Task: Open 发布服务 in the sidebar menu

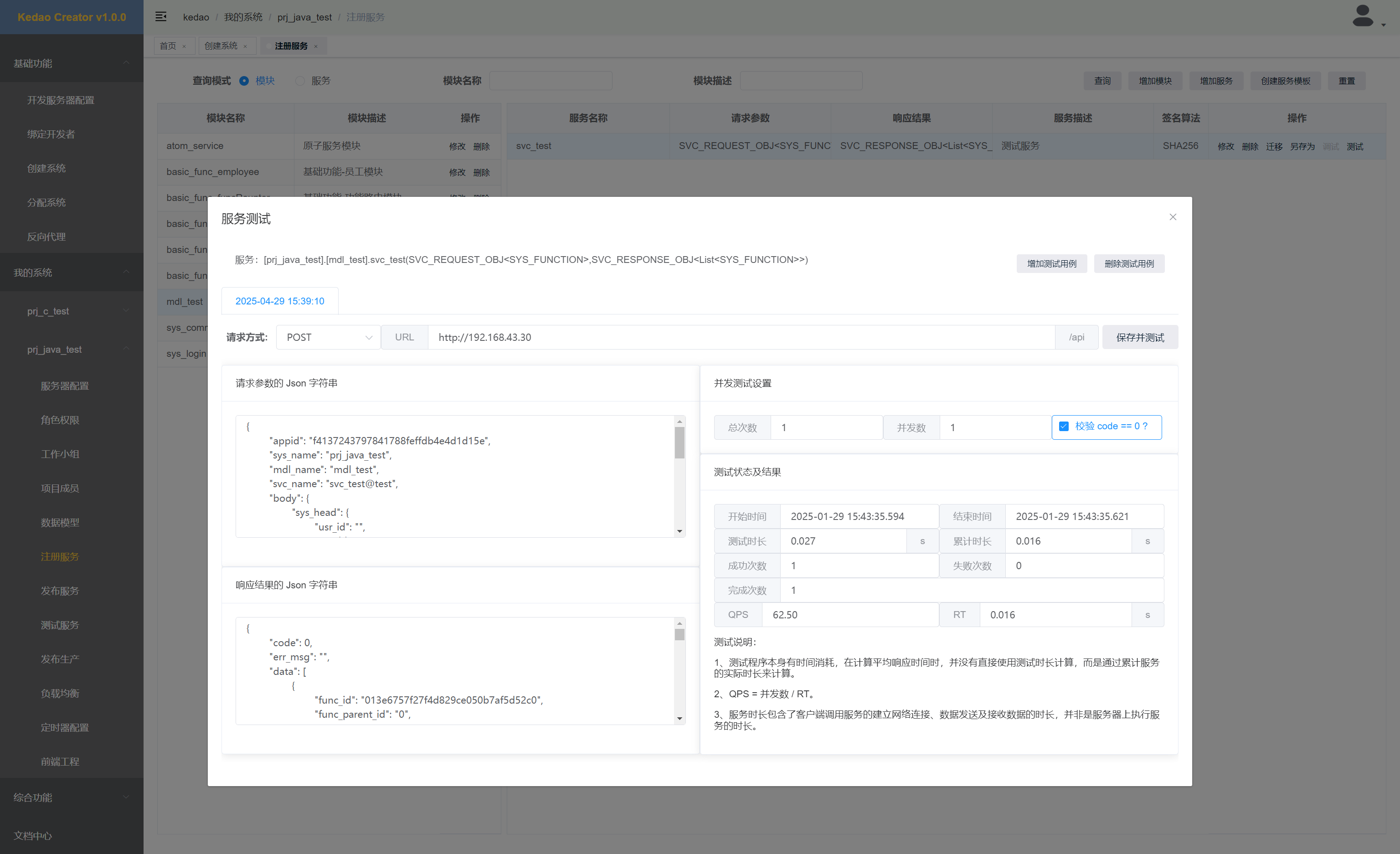Action: point(60,591)
